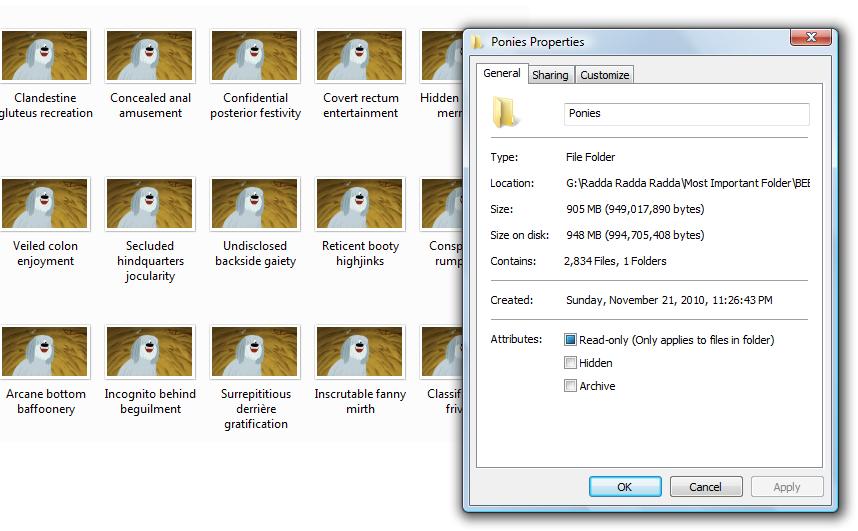The height and width of the screenshot is (531, 858).
Task: Click the large folder icon in Properties
Action: pos(508,113)
